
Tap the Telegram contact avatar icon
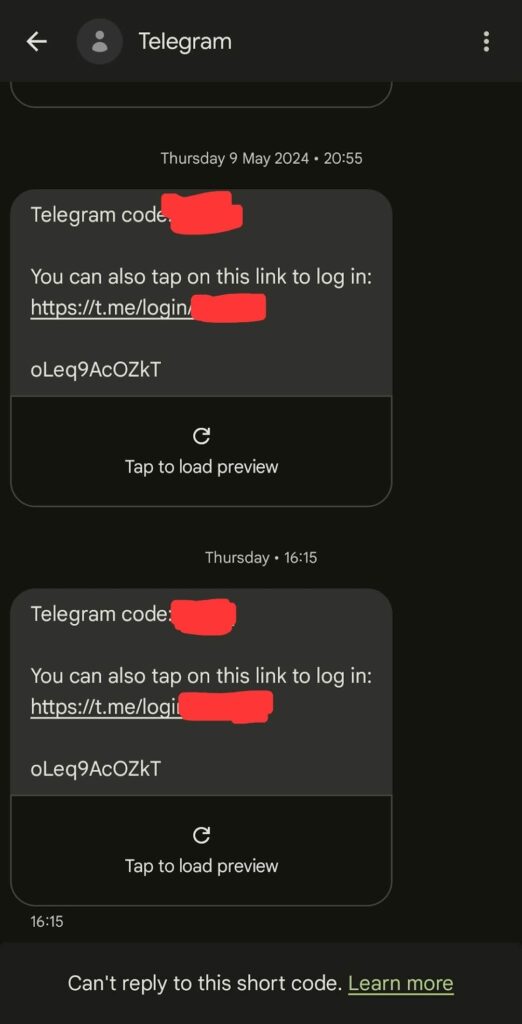click(100, 42)
